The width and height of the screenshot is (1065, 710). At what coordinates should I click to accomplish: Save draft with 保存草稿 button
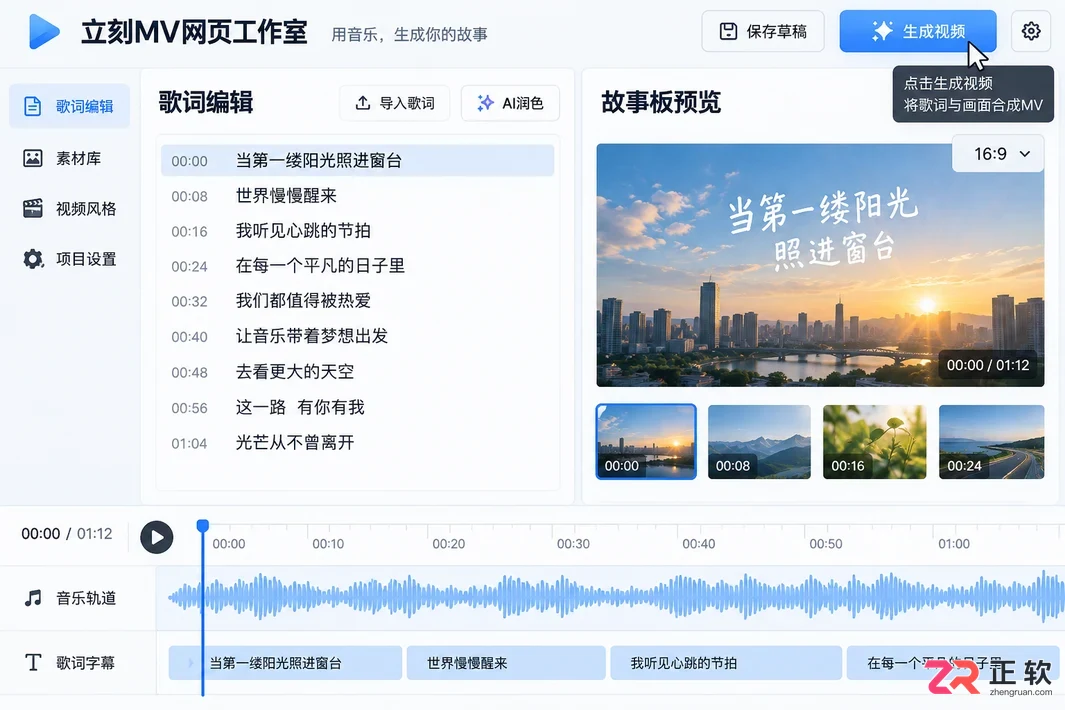tap(763, 31)
